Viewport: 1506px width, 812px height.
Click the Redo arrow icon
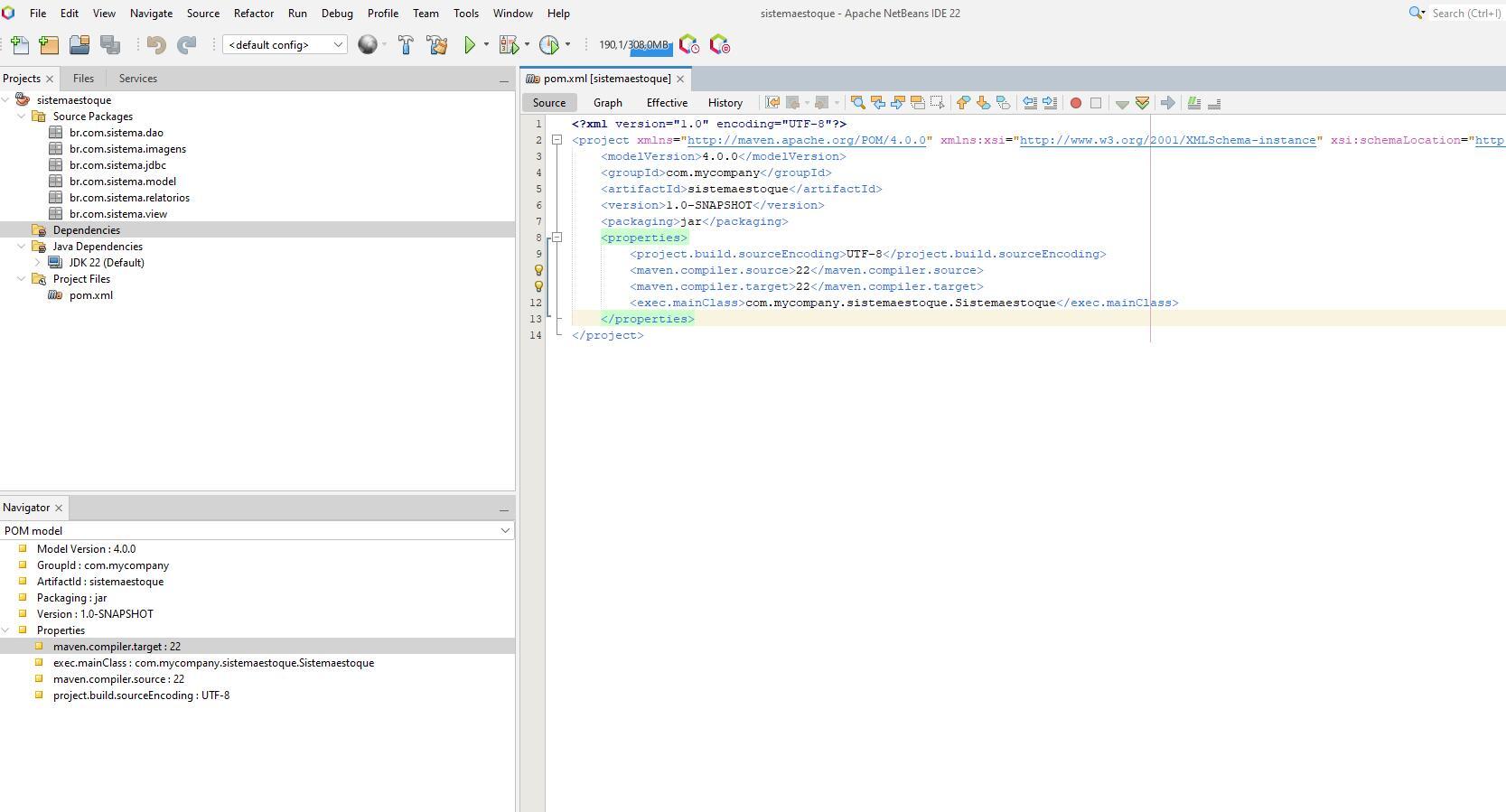187,45
